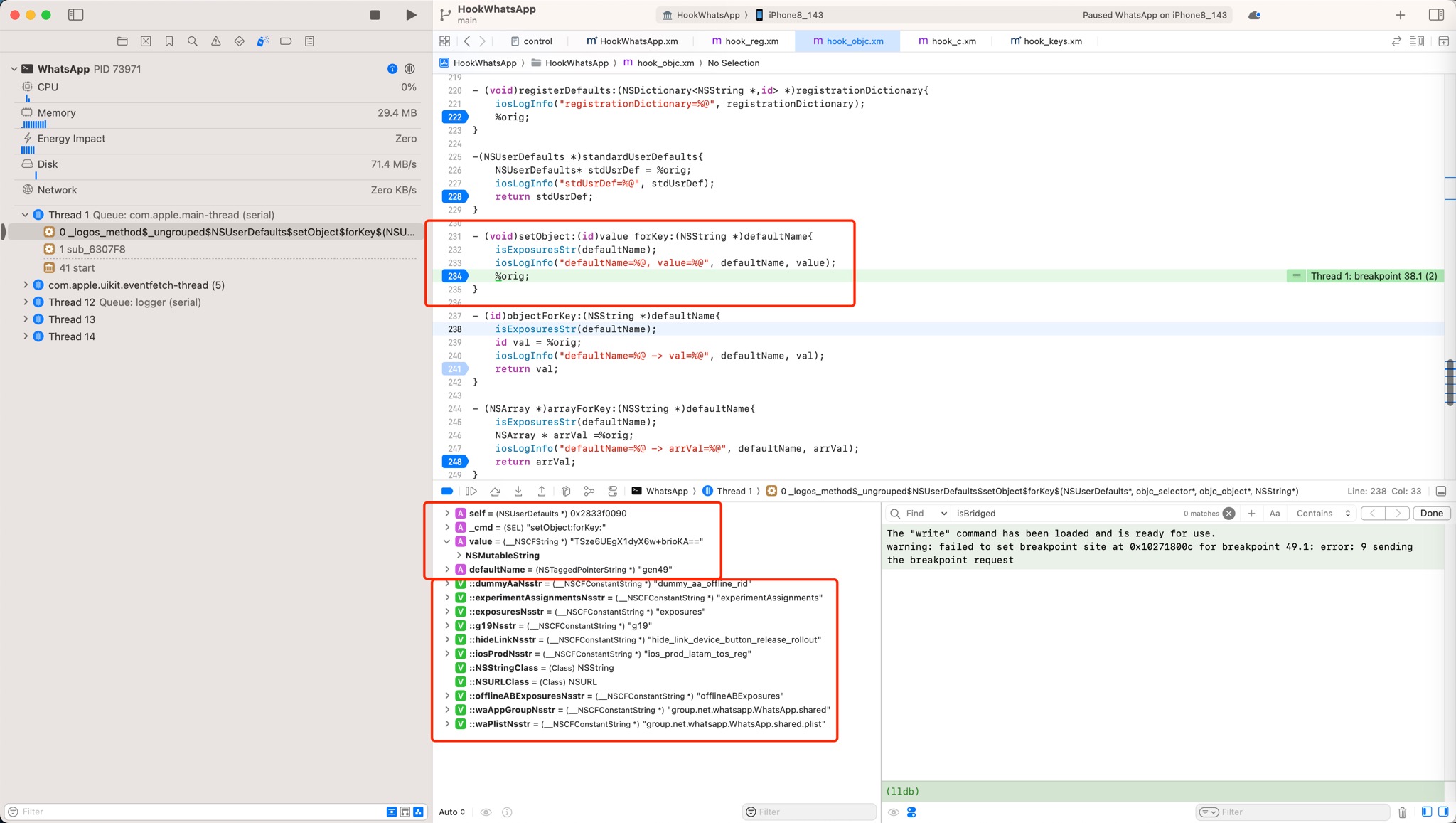
Task: Toggle breakpoint at line 234
Action: point(454,277)
